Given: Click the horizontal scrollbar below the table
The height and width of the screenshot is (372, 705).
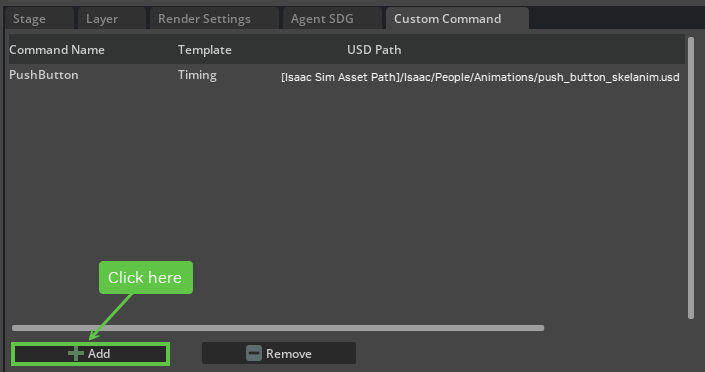Looking at the screenshot, I should [x=278, y=328].
